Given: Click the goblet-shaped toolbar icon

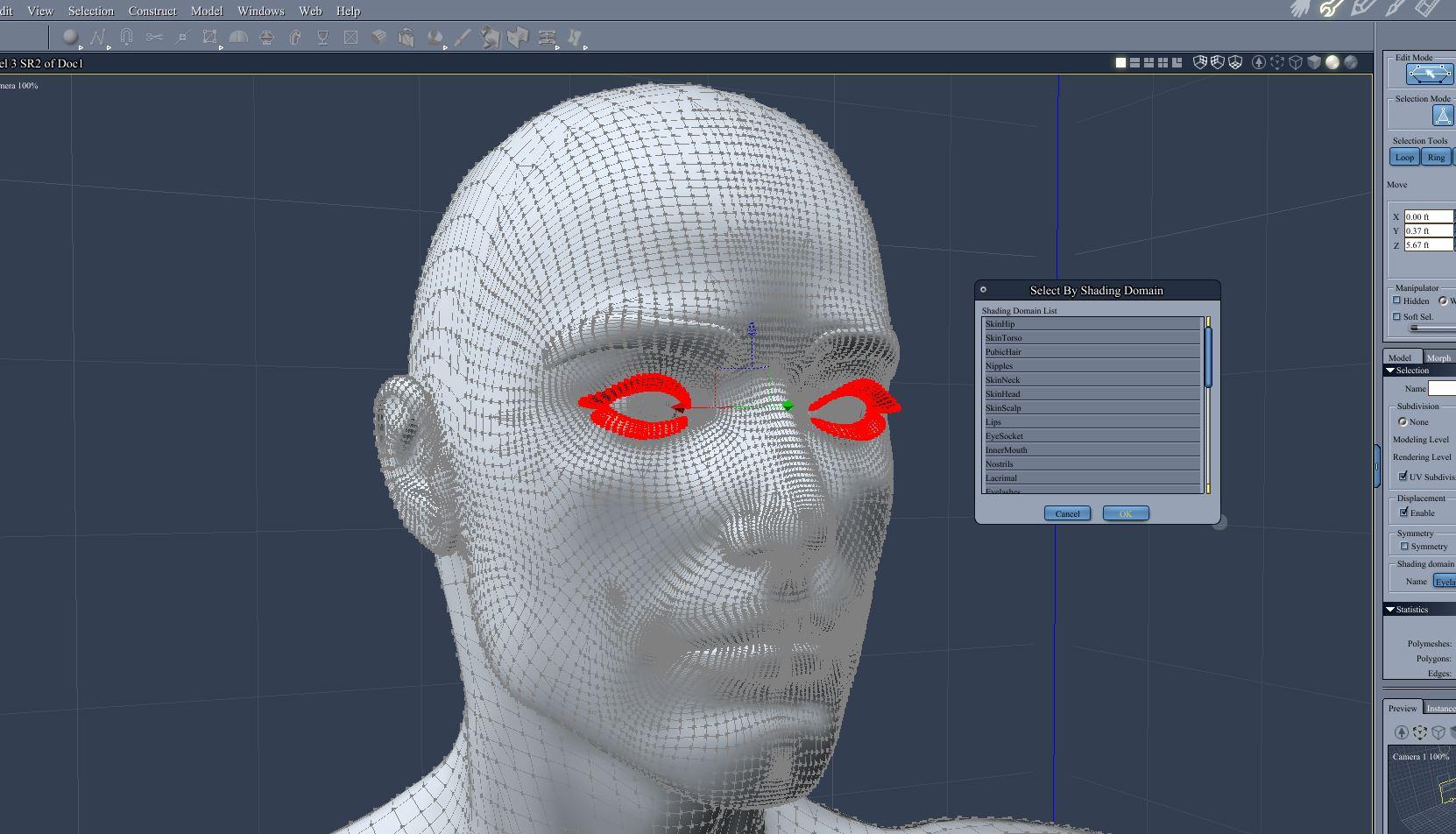Looking at the screenshot, I should tap(322, 37).
